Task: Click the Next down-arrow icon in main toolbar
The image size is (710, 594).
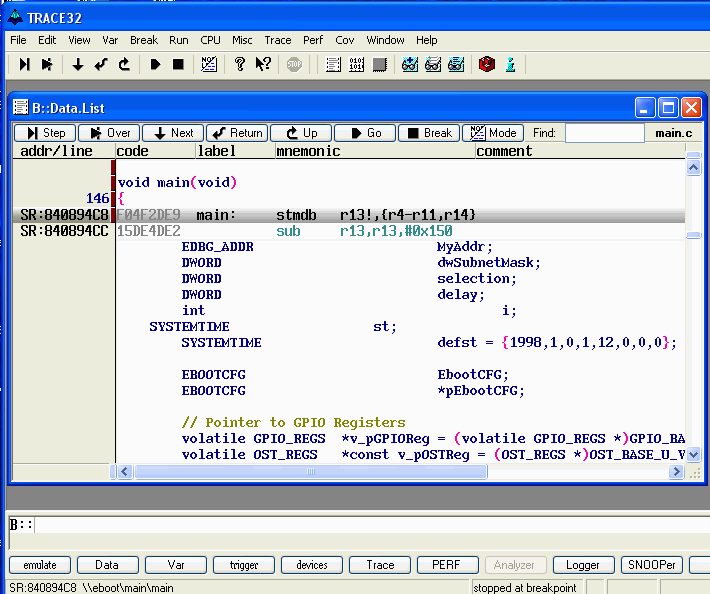Action: (x=78, y=64)
